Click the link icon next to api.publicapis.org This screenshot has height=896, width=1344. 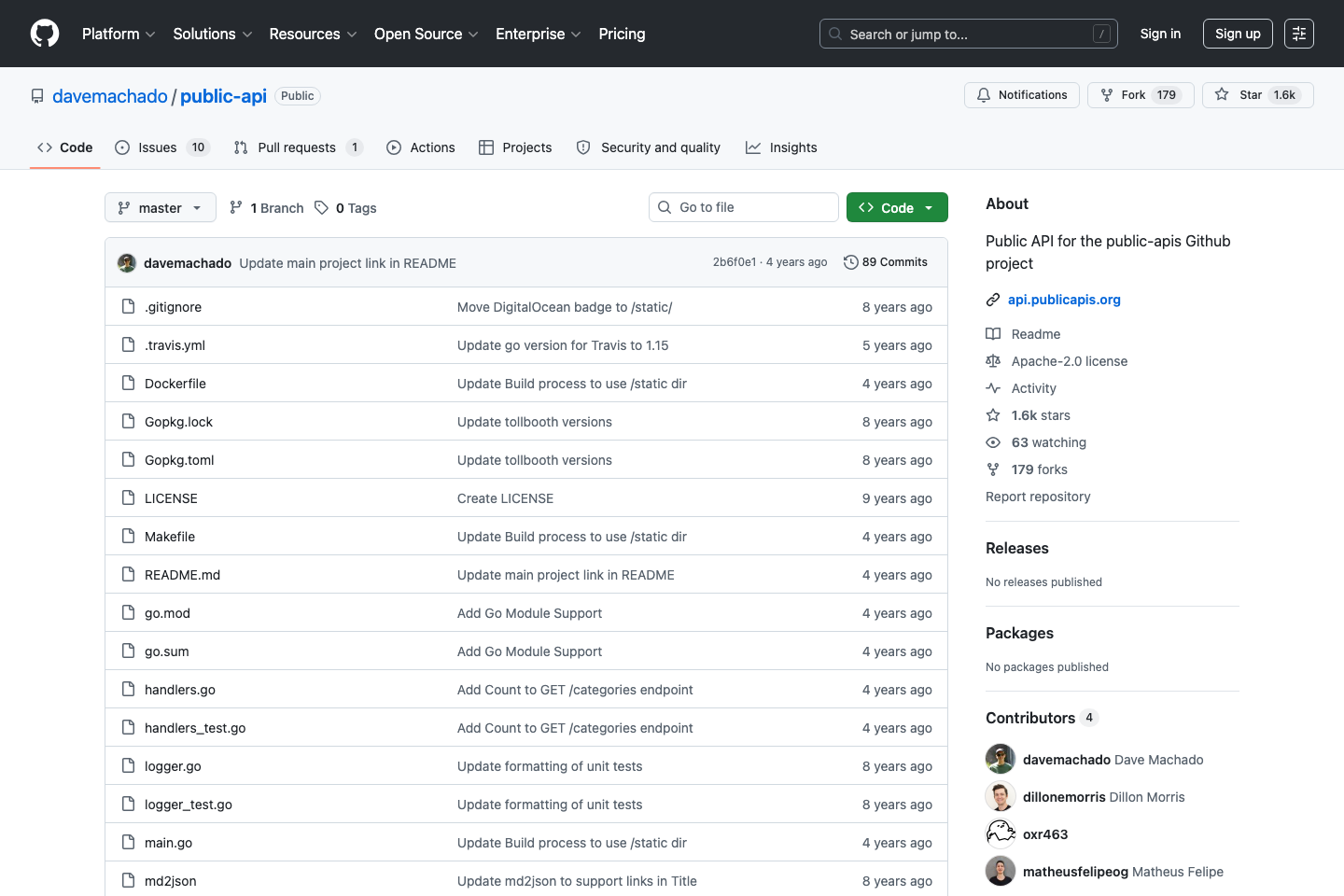click(992, 300)
